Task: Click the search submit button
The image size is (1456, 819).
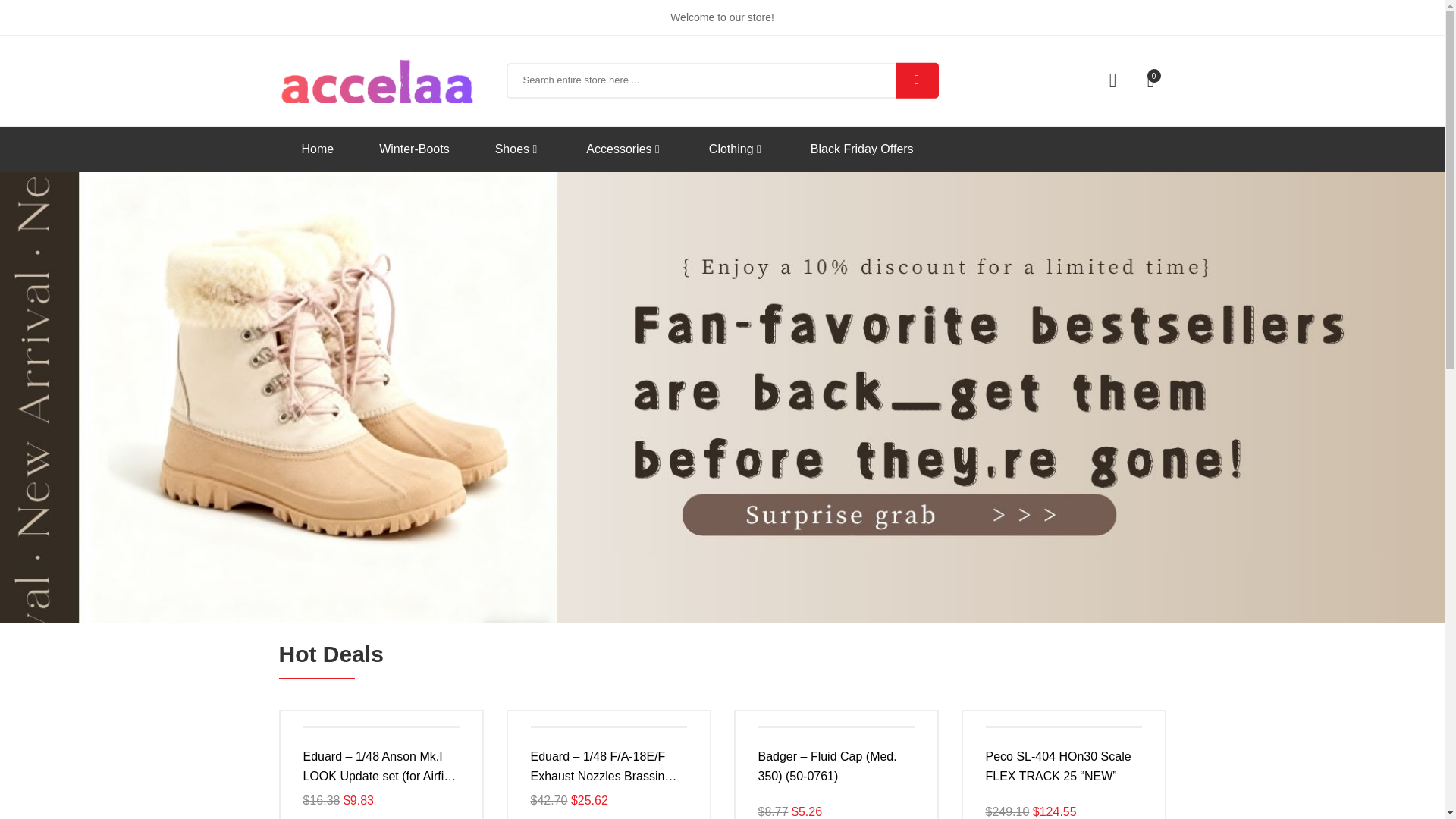Action: [x=916, y=80]
